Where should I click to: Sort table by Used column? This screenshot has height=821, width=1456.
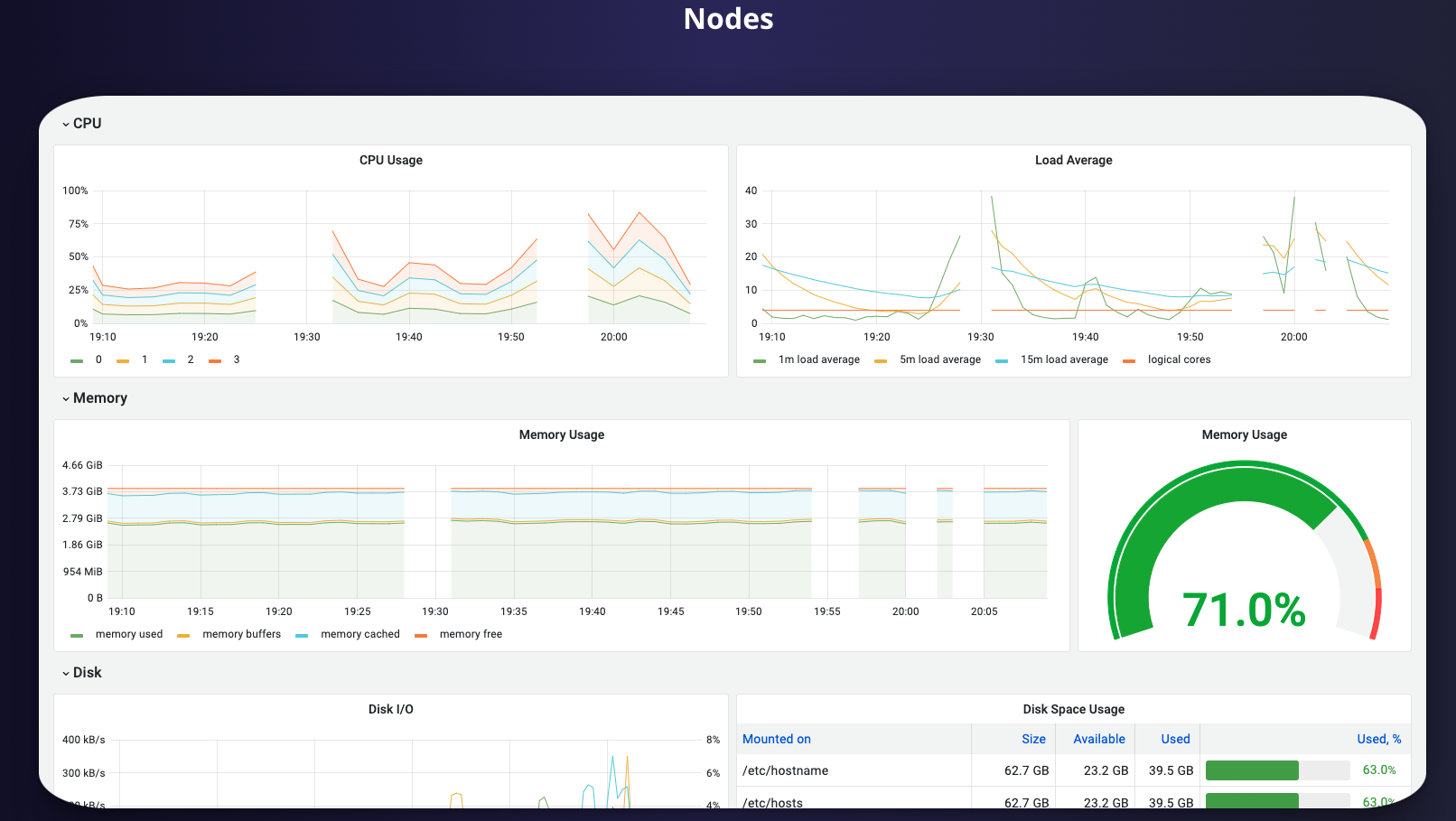tap(1175, 739)
